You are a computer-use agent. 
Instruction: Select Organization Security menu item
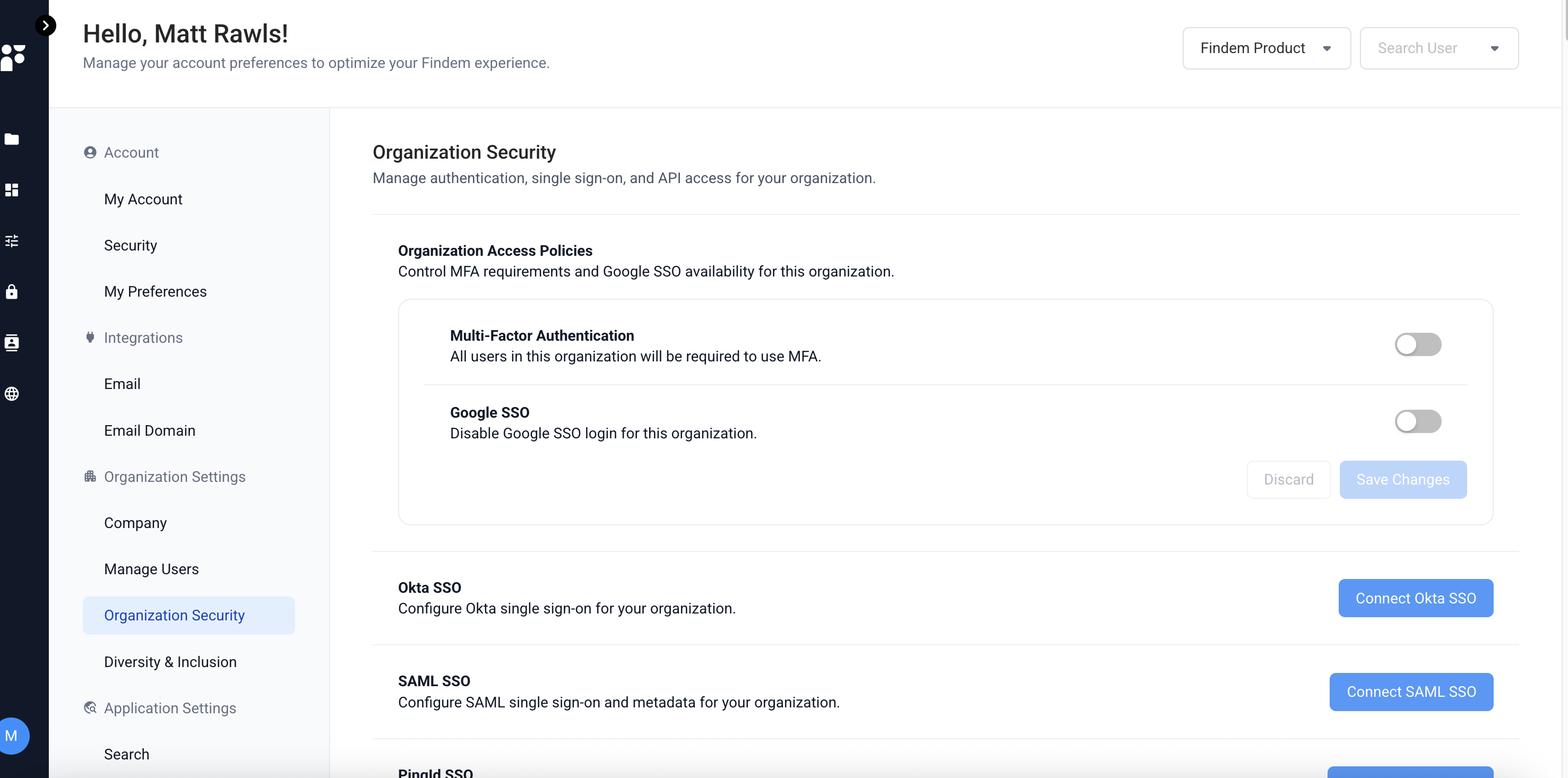[188, 616]
